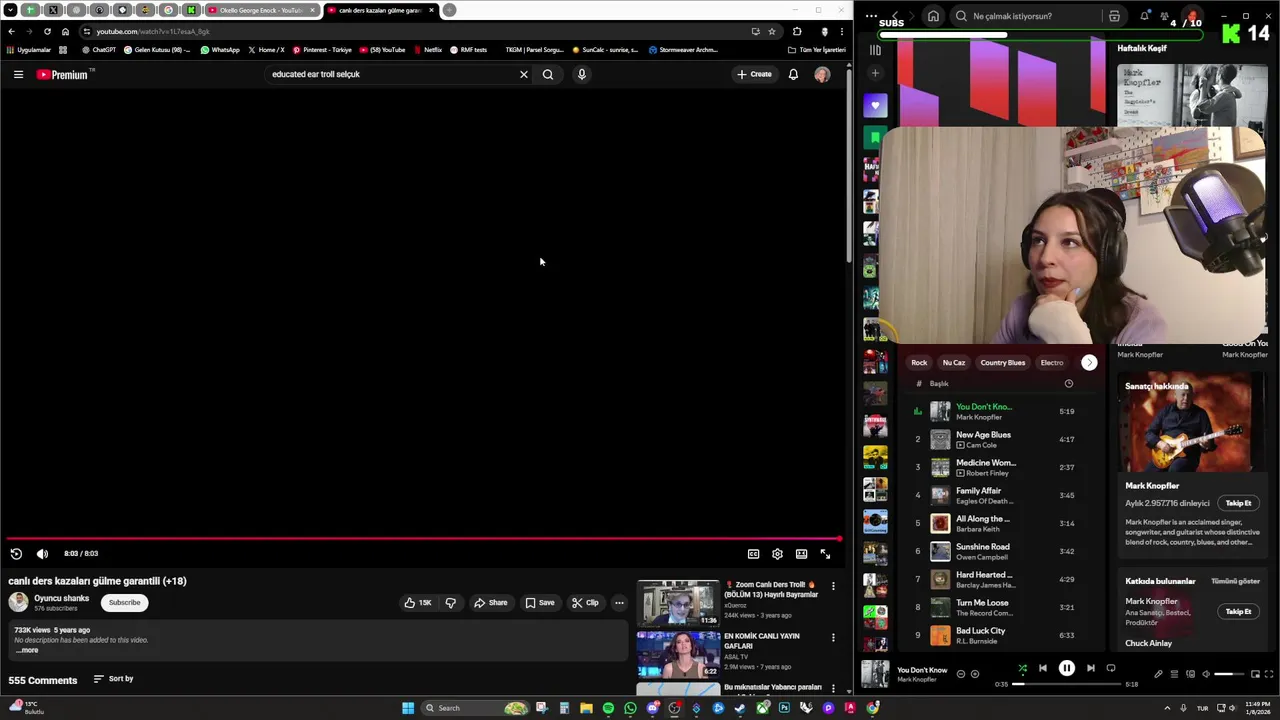Bookmark this page with the star

(771, 31)
